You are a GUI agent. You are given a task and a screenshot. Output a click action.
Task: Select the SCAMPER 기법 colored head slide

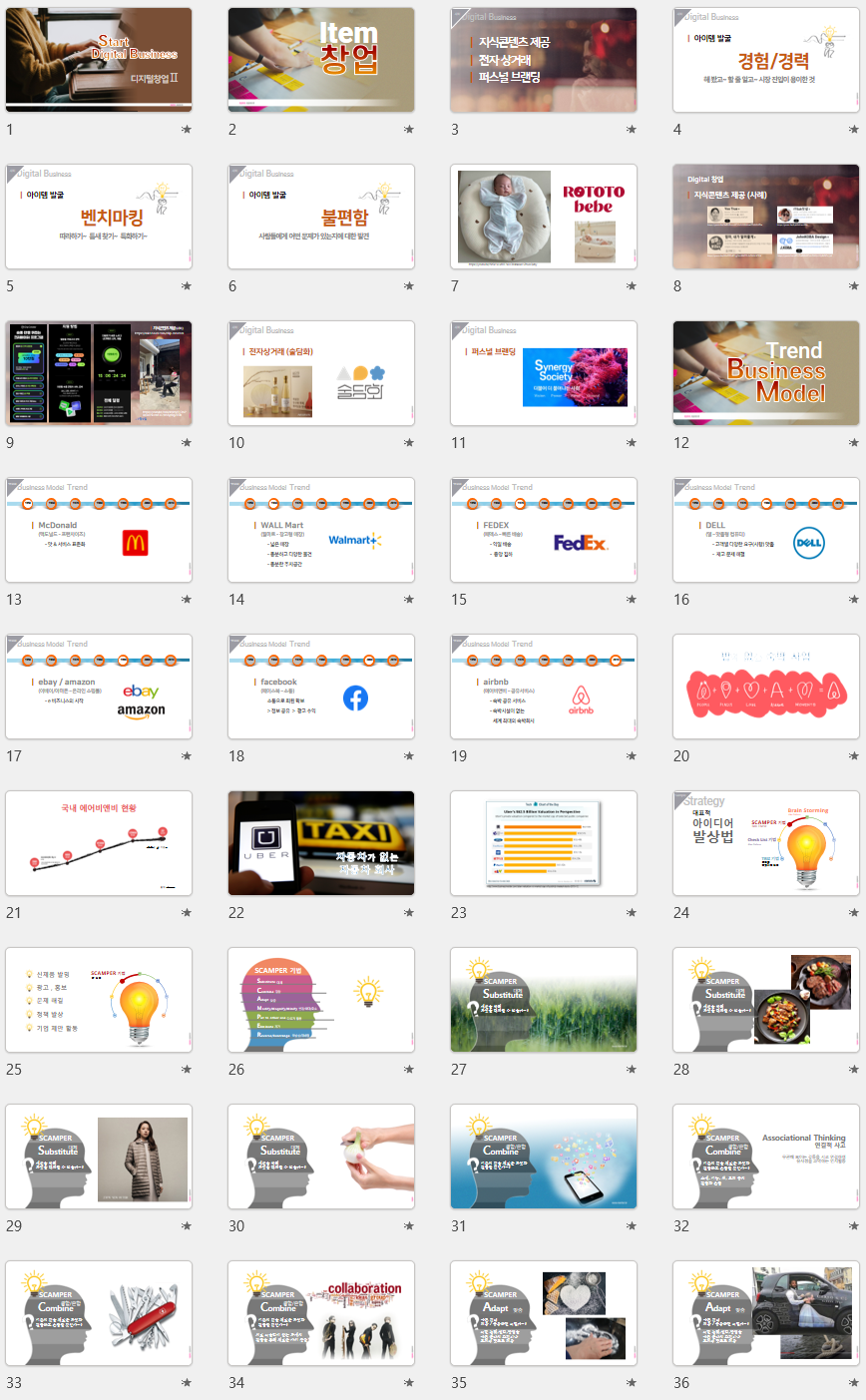pos(321,1000)
